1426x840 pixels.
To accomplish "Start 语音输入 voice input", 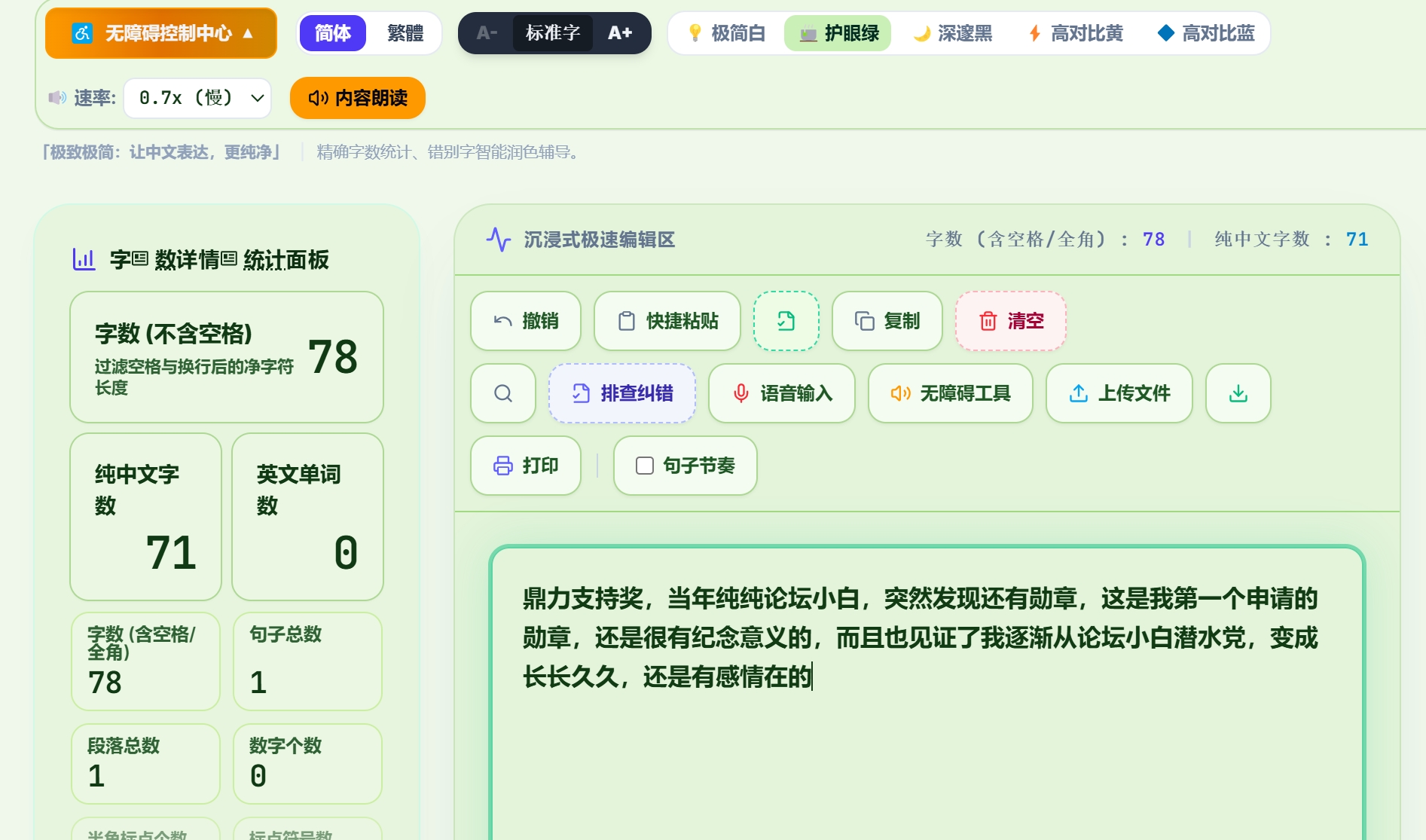I will pos(782,393).
